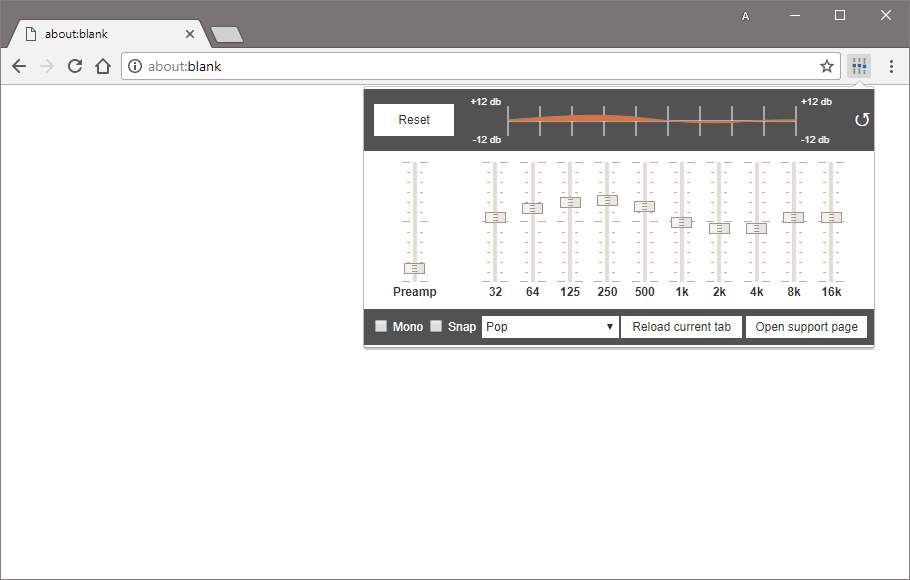Image resolution: width=910 pixels, height=580 pixels.
Task: Click the Open support page button
Action: [806, 326]
